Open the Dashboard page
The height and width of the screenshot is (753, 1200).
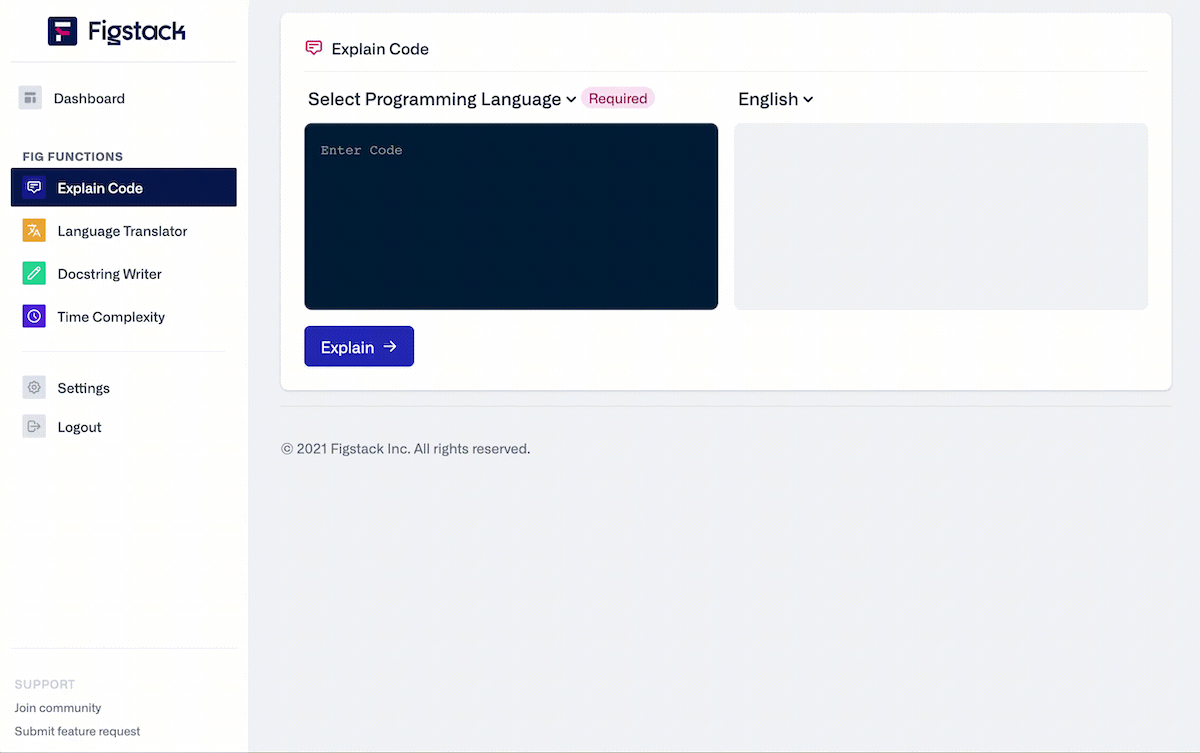coord(89,98)
